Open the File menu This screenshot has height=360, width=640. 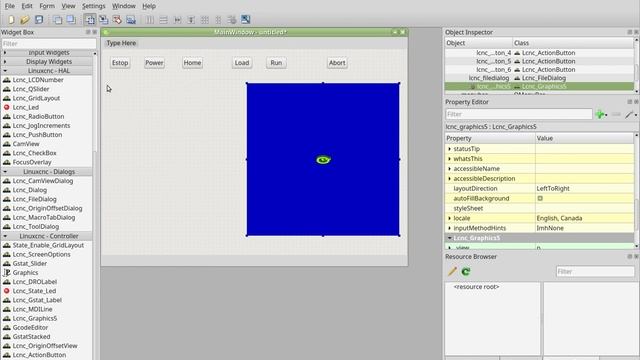tap(9, 6)
